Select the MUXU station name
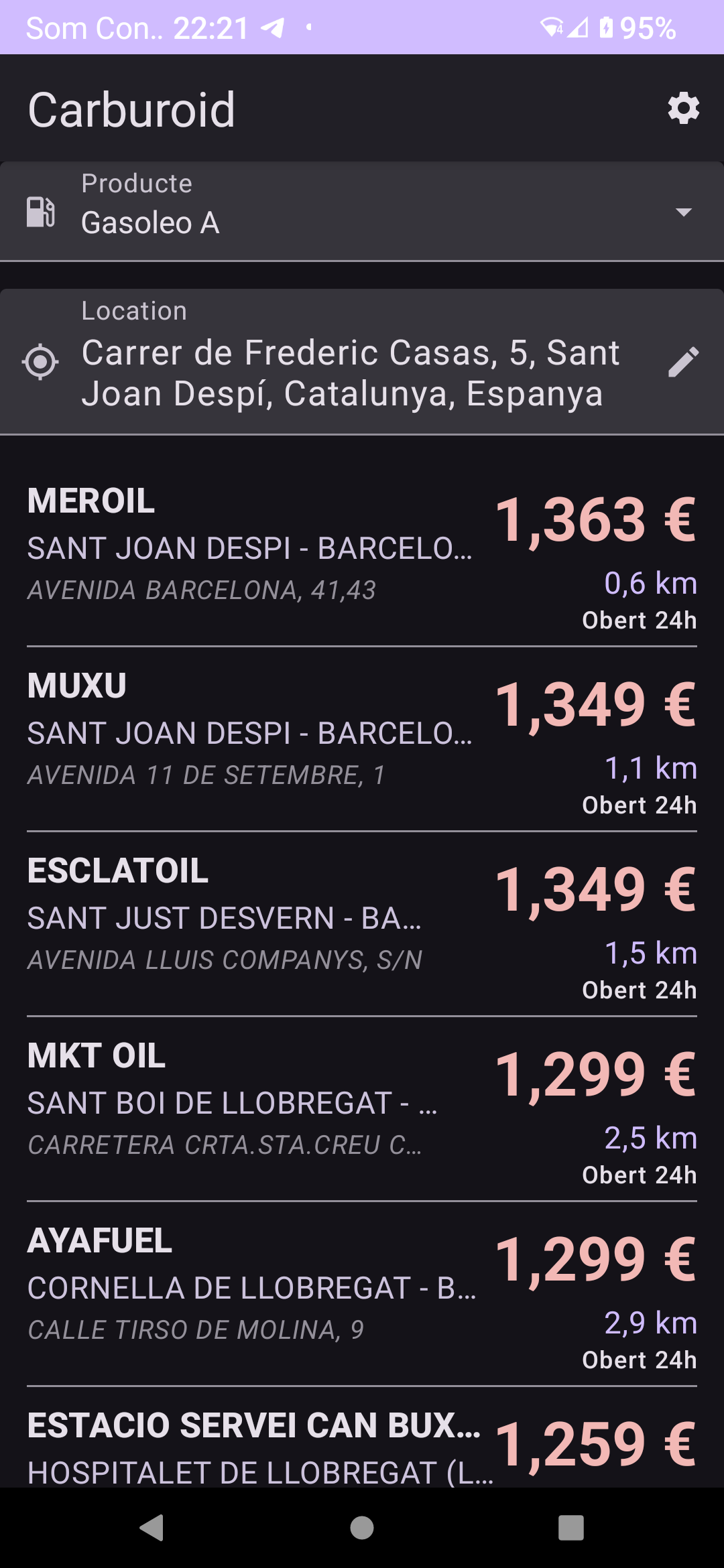Viewport: 724px width, 1568px height. tap(77, 686)
